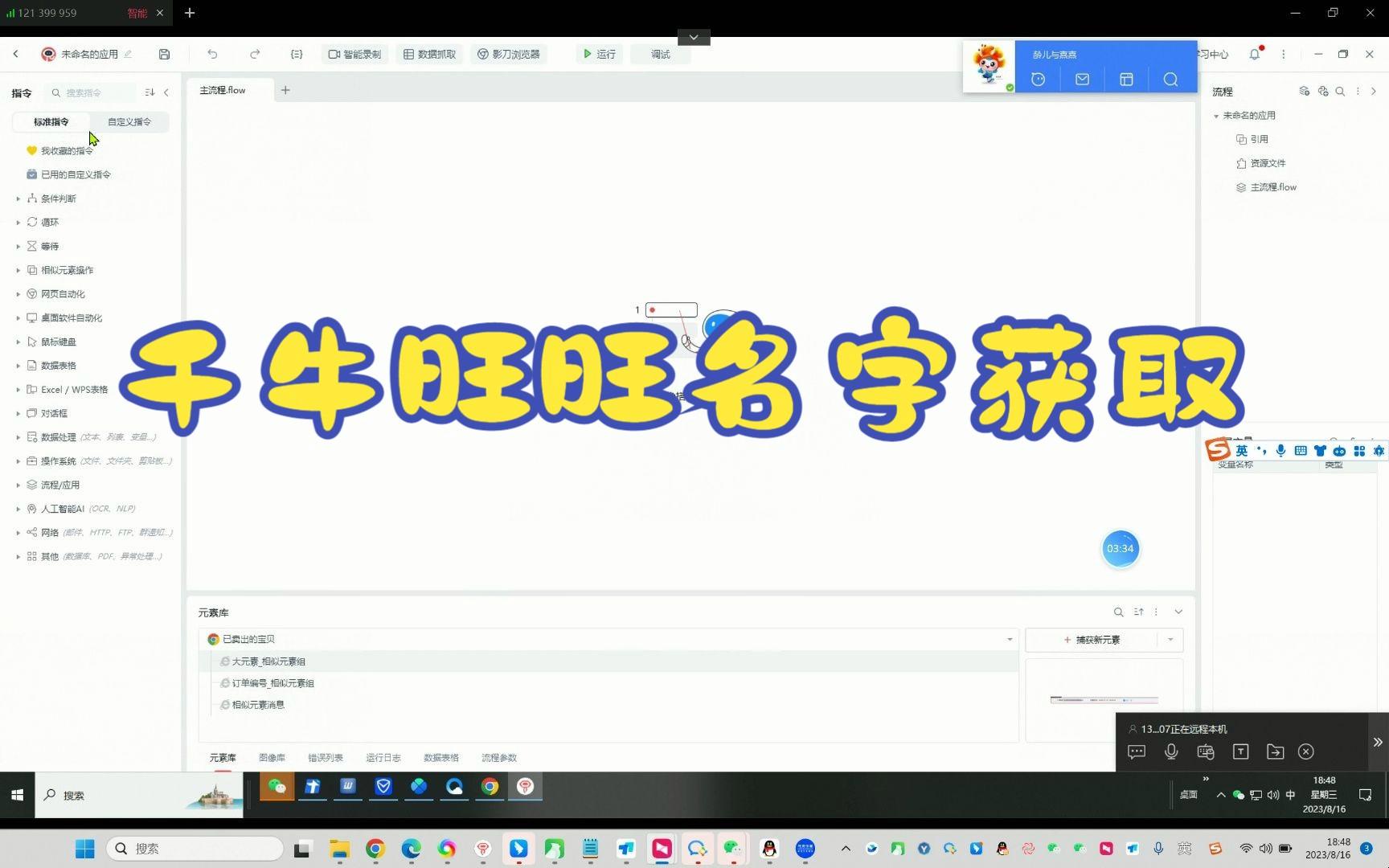Open the notification bell
1389x868 pixels.
[1255, 54]
